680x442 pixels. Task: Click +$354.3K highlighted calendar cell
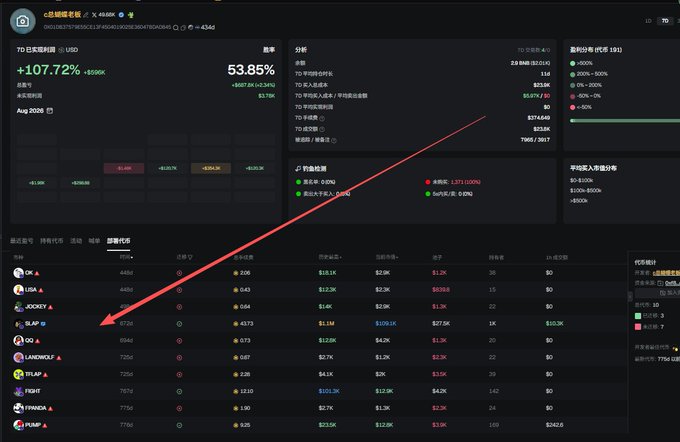pos(211,168)
